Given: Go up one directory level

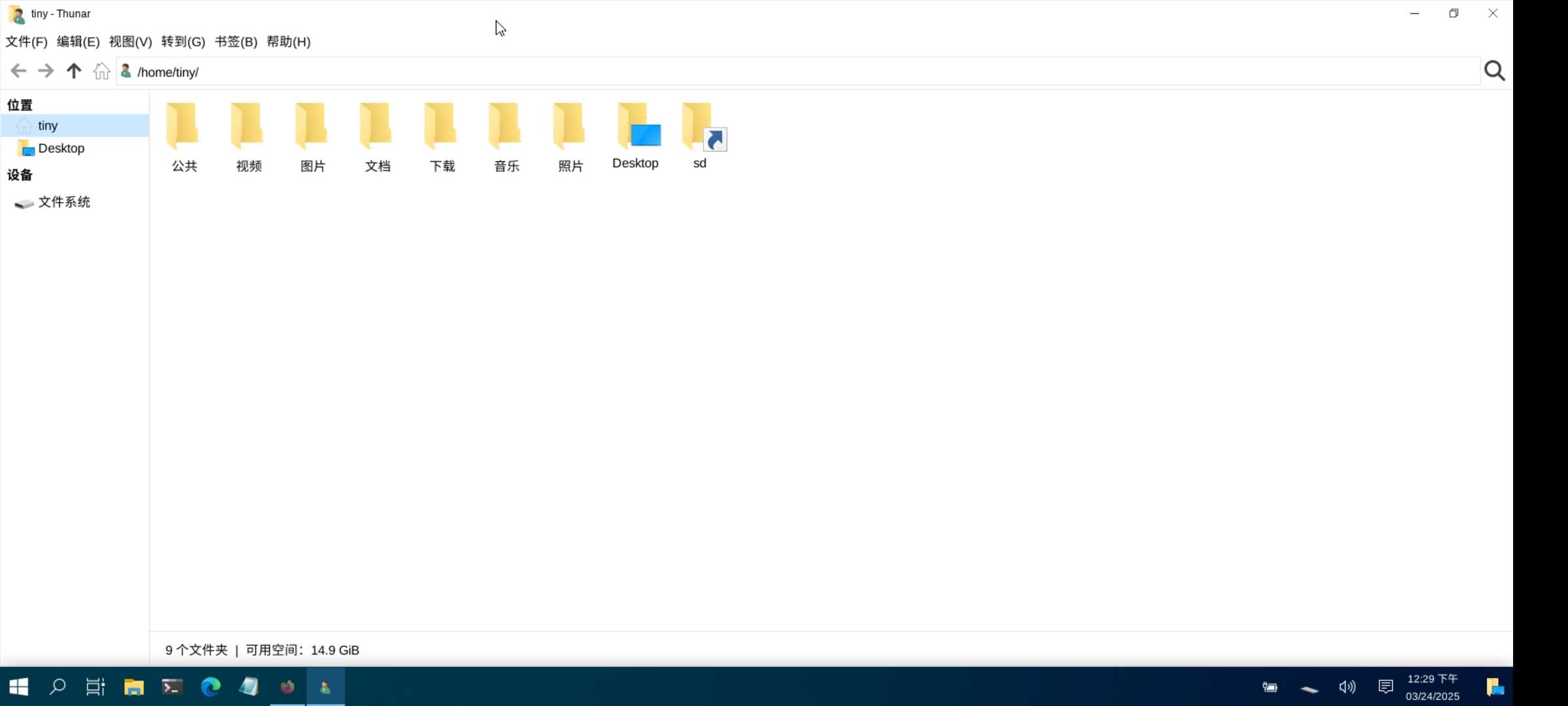Looking at the screenshot, I should (73, 71).
